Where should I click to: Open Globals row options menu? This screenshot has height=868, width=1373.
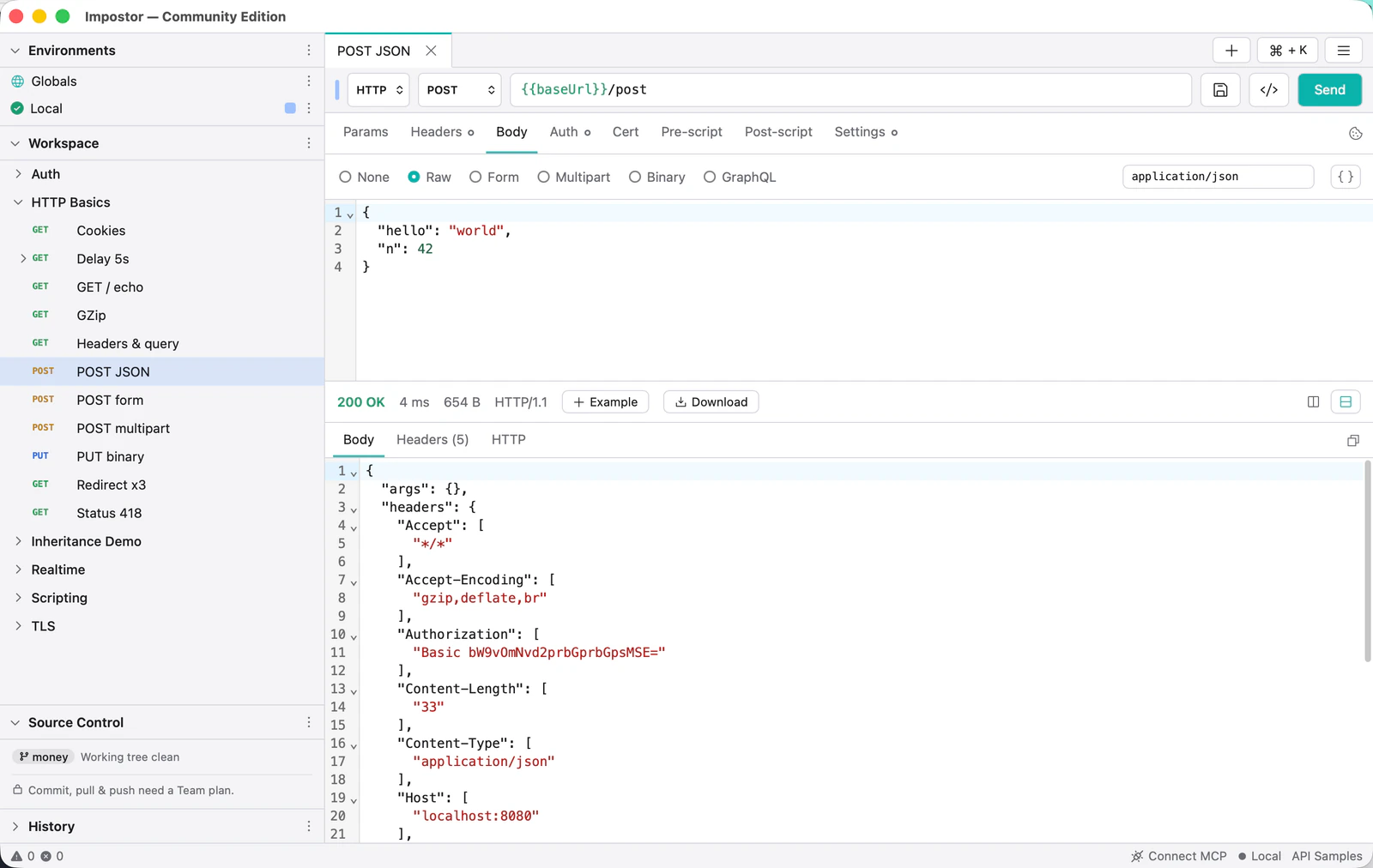(x=309, y=81)
